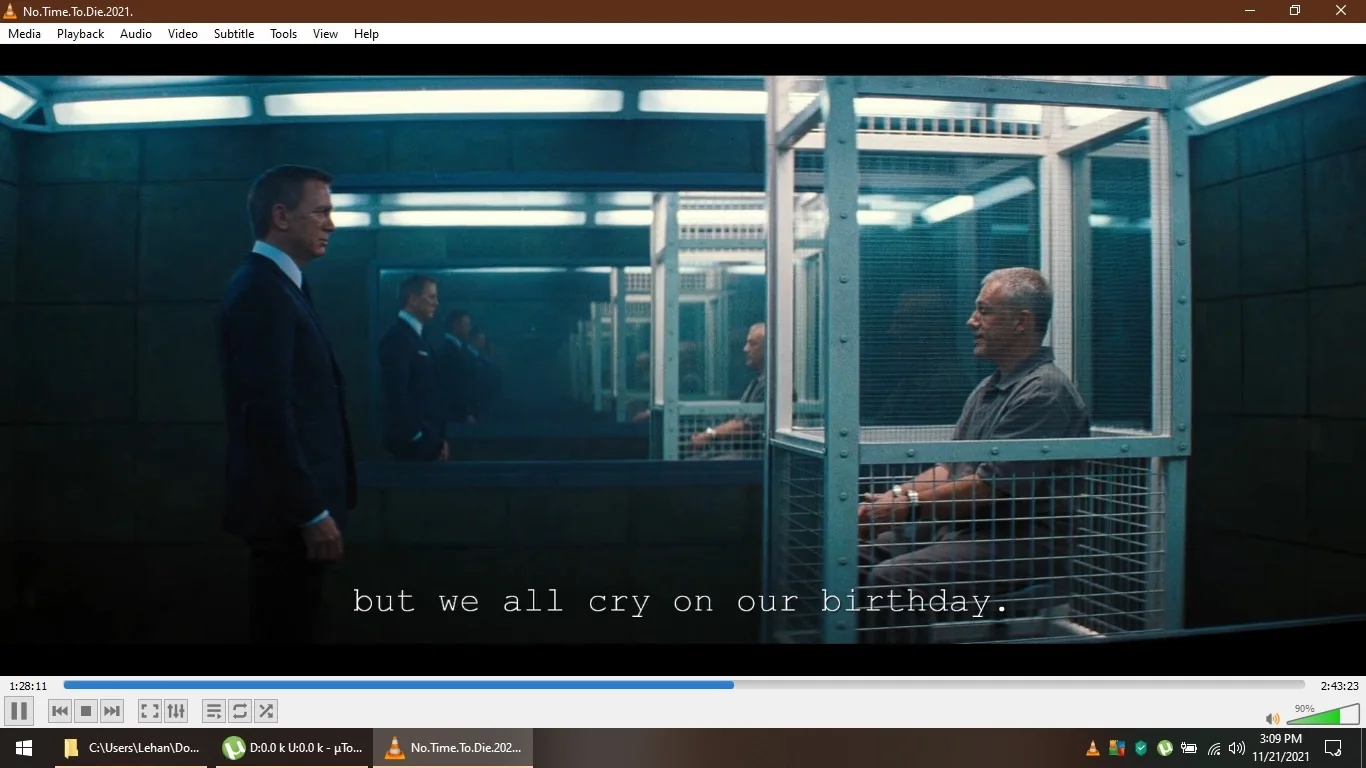Click the elapsed time 1:28:11 label
The width and height of the screenshot is (1366, 768).
click(x=28, y=686)
